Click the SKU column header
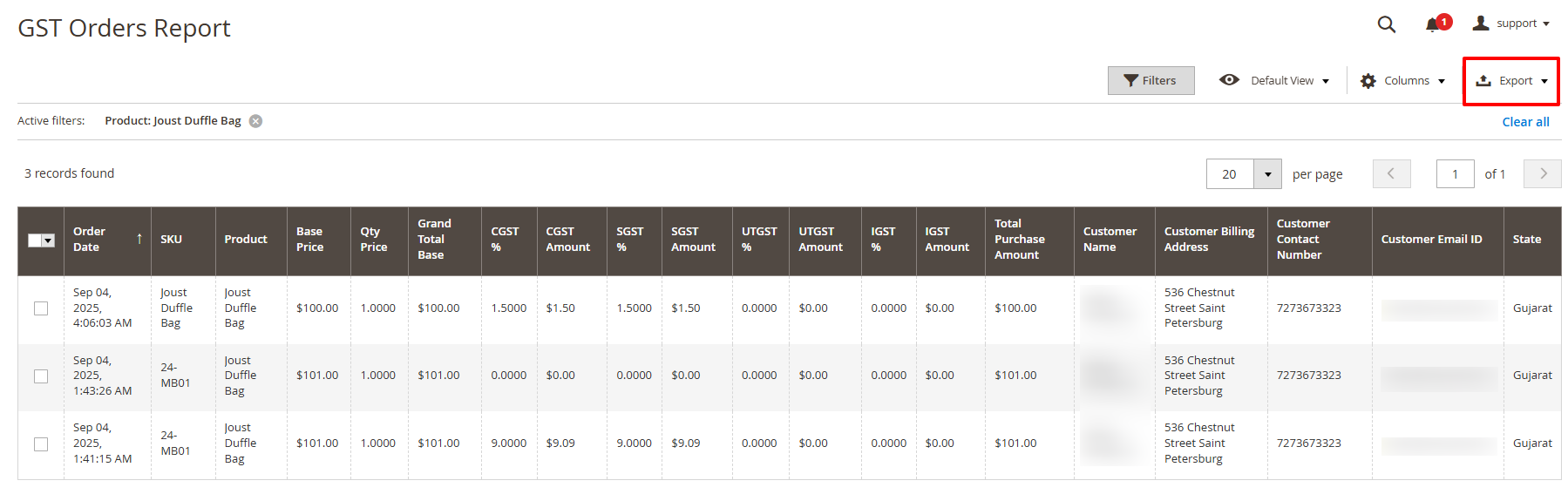 (183, 240)
